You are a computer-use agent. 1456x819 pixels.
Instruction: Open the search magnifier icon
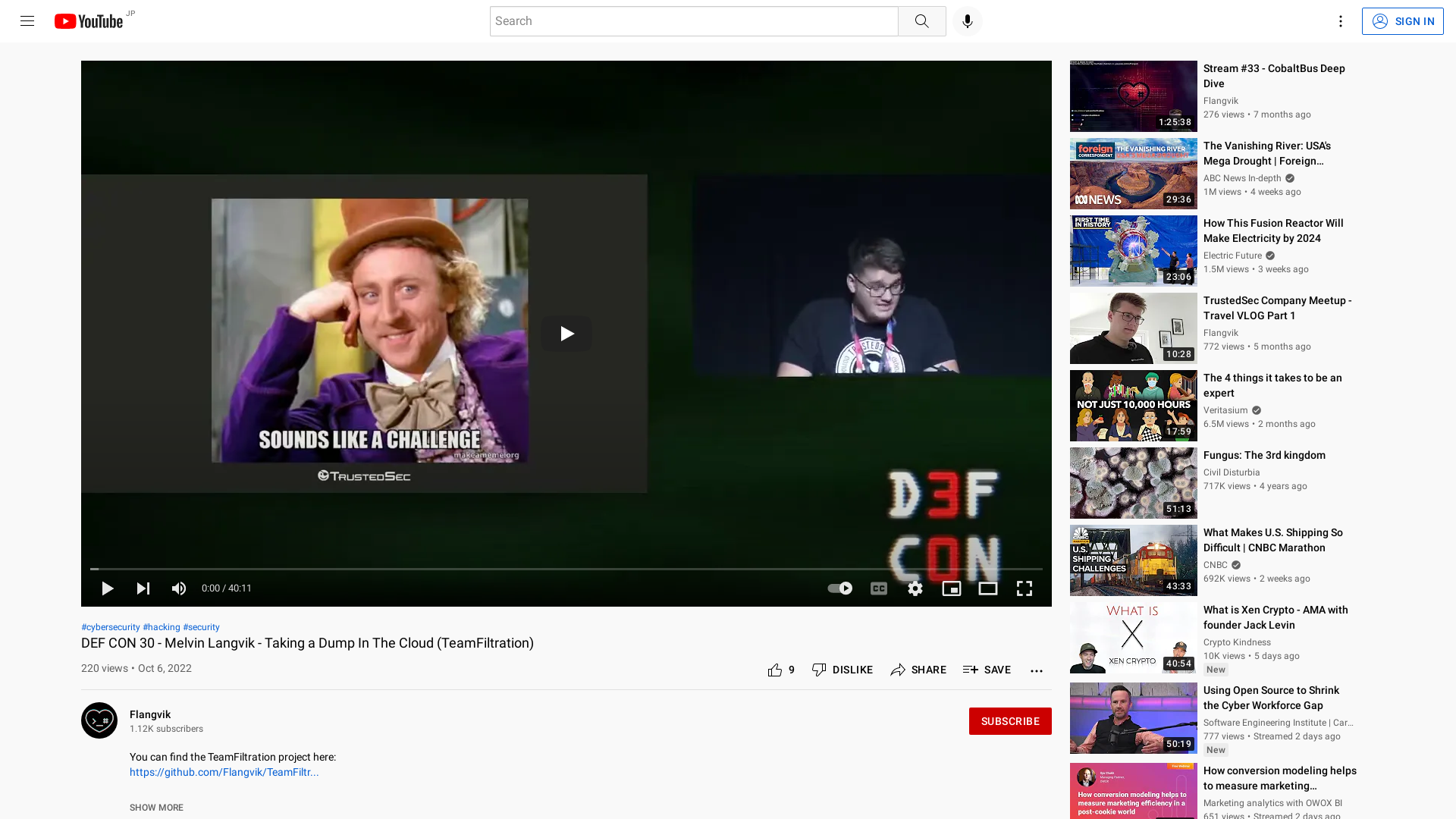pos(921,20)
